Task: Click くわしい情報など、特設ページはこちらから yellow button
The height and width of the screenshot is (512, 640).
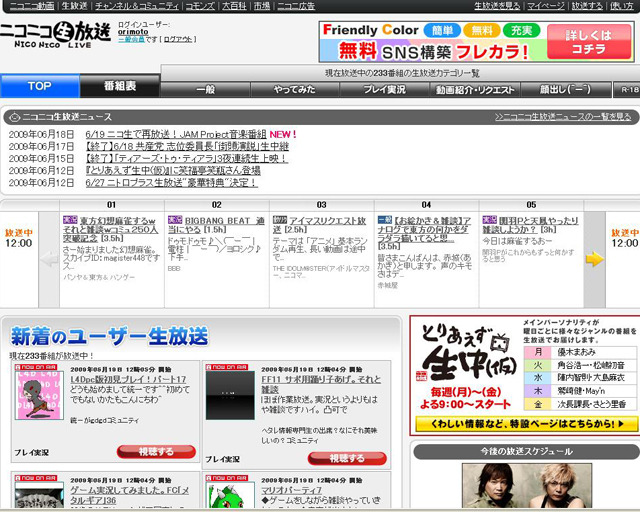Action: coord(527,424)
